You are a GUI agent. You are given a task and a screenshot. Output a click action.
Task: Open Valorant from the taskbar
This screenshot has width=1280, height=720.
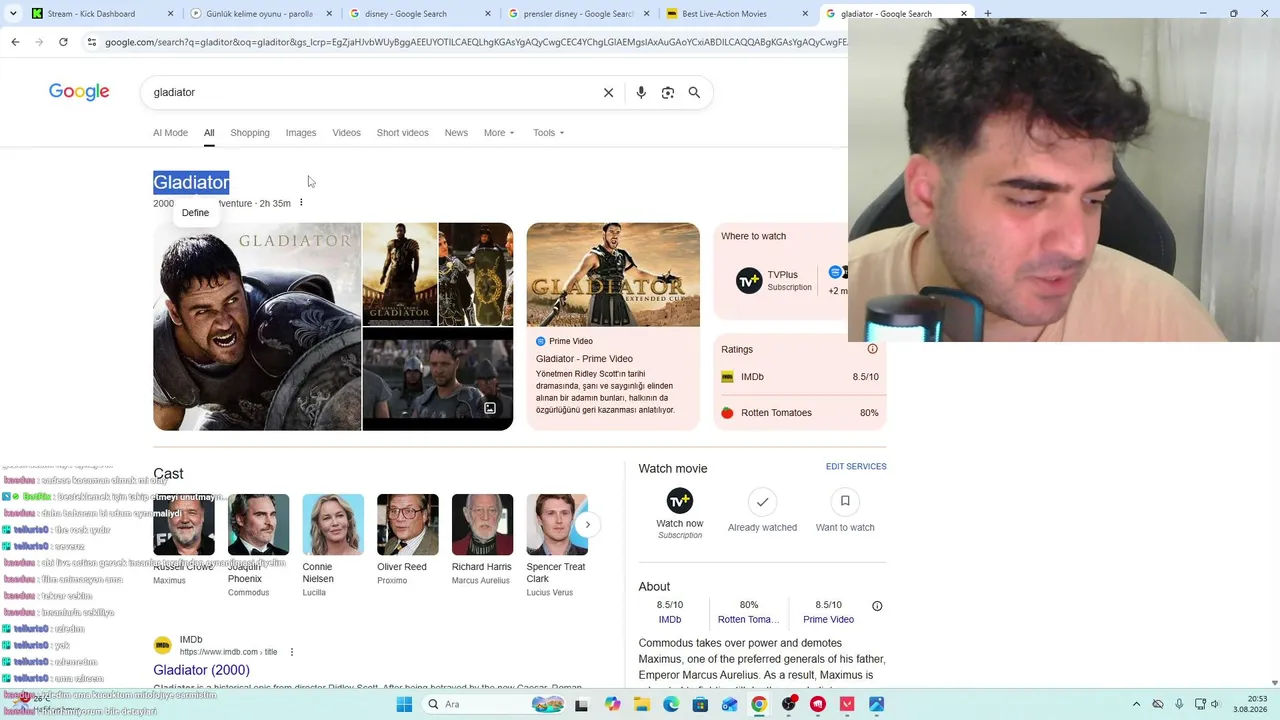pyautogui.click(x=848, y=704)
